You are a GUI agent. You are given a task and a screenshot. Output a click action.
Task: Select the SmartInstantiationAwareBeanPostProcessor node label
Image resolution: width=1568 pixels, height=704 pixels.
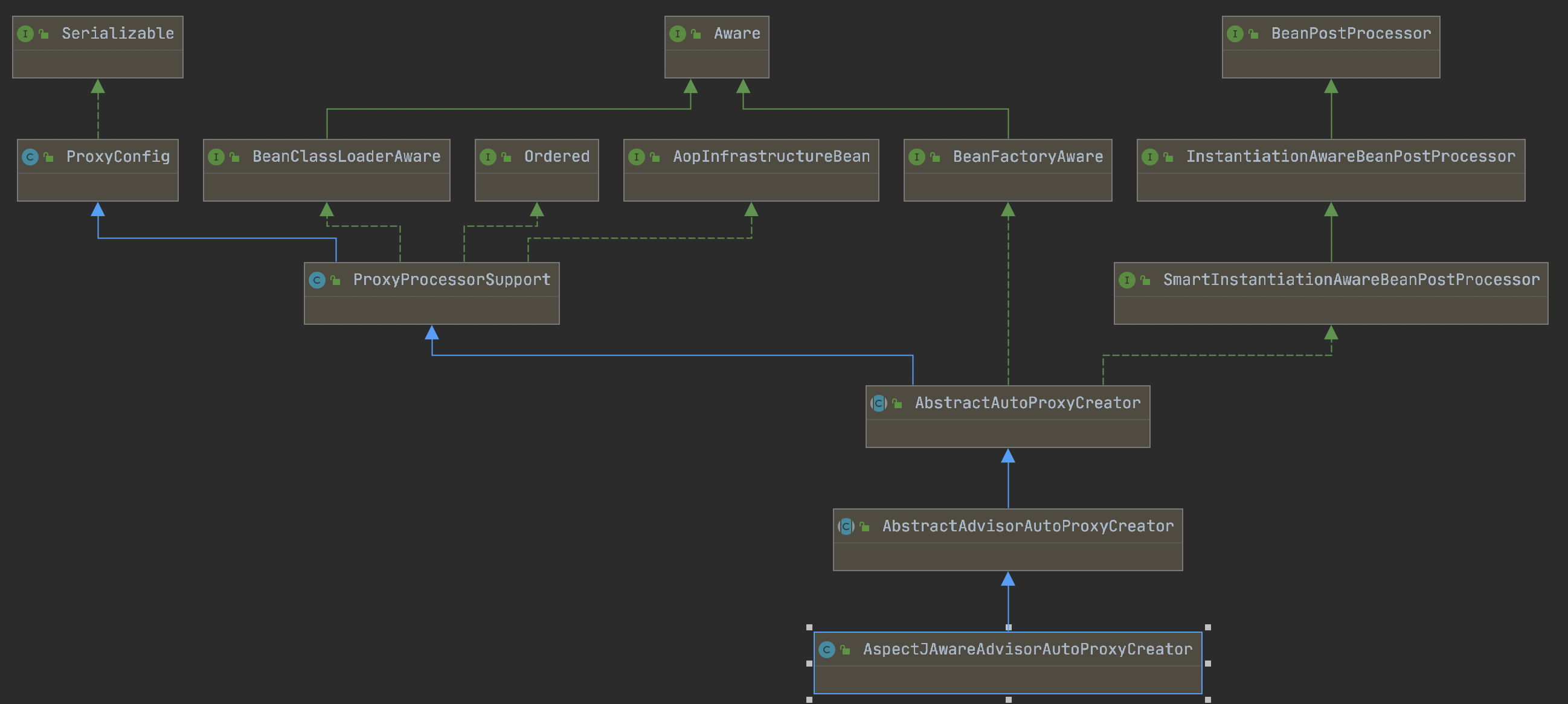tap(1351, 280)
